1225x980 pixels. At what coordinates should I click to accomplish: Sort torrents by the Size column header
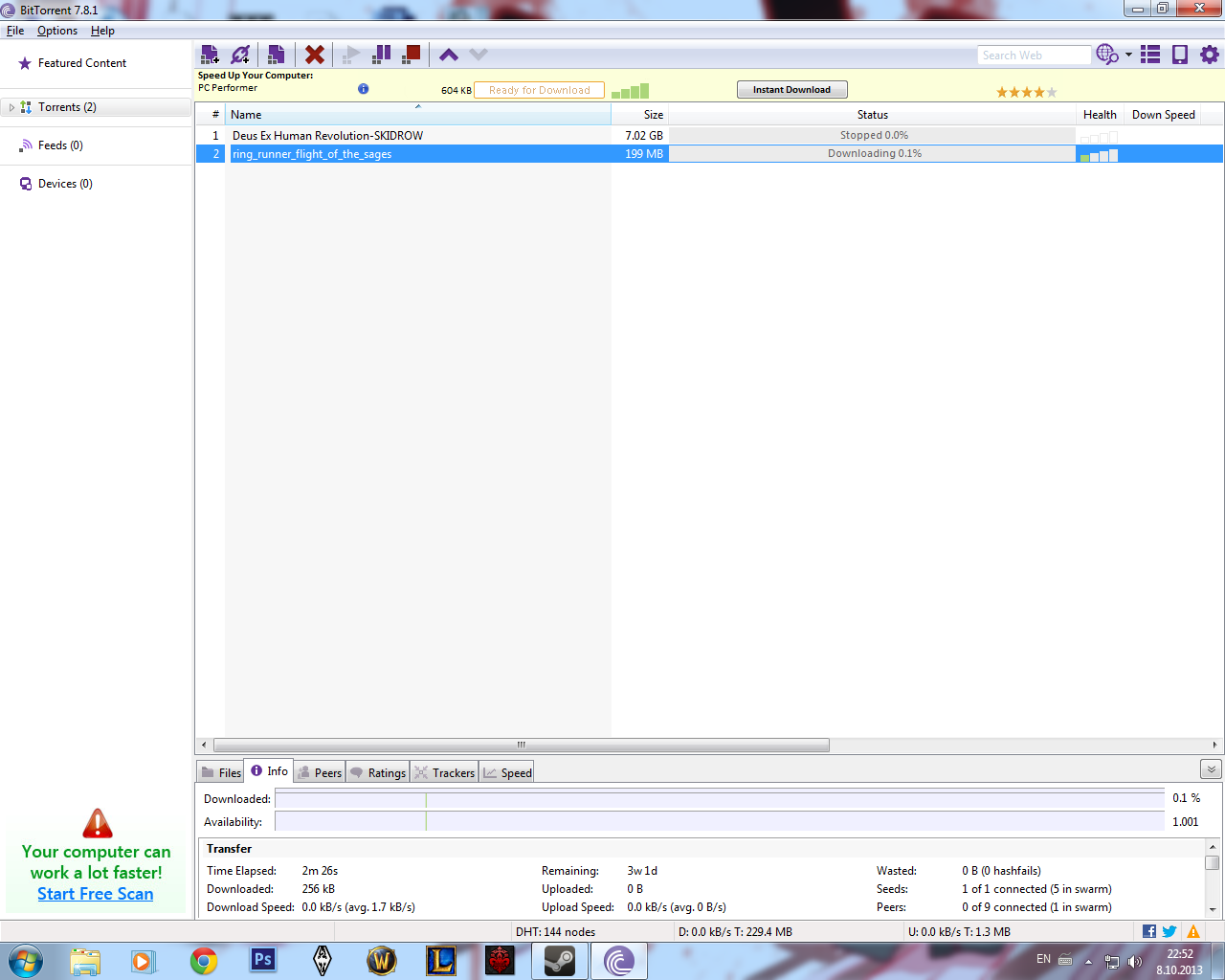point(639,115)
